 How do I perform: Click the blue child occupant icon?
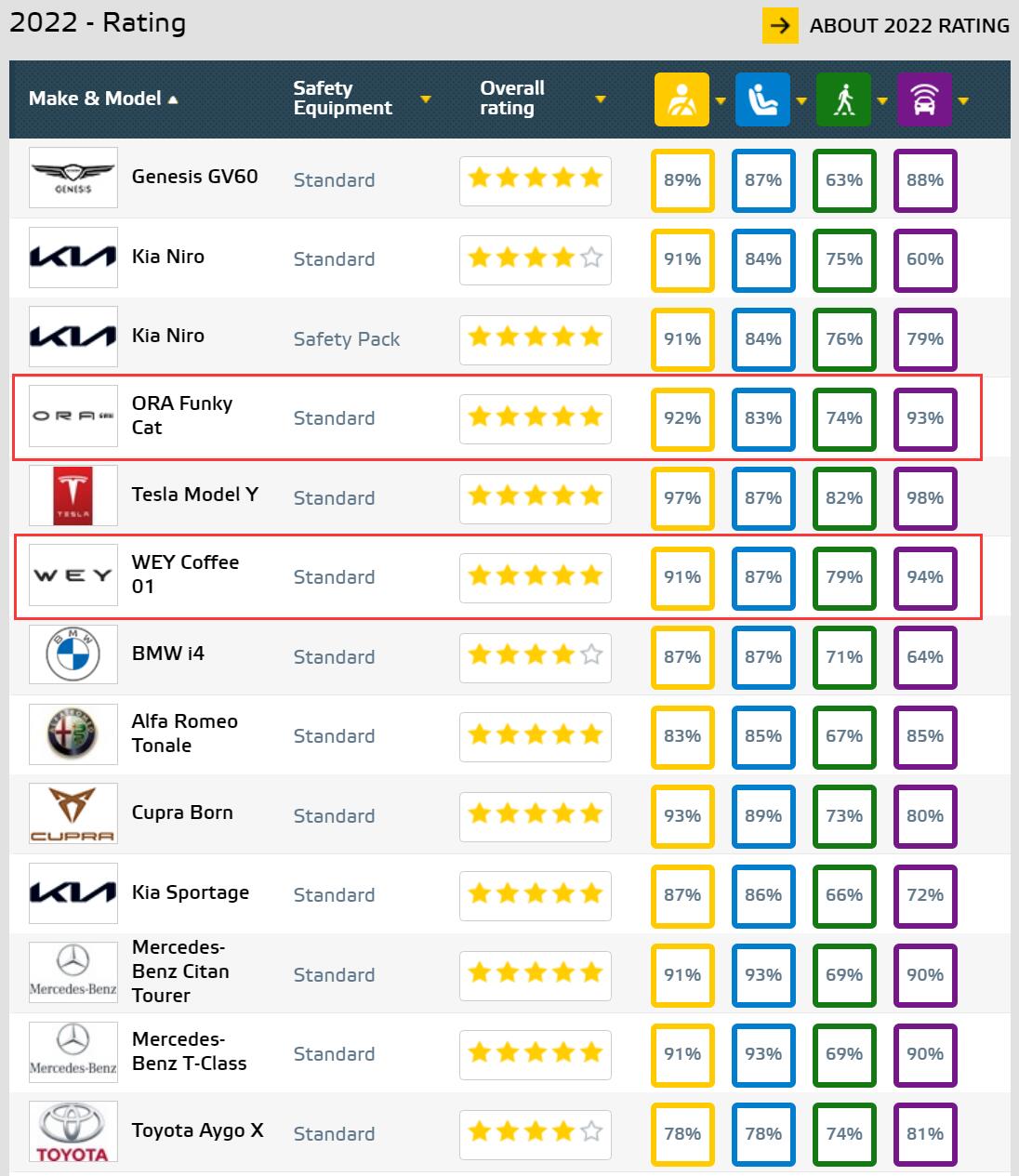[x=762, y=99]
